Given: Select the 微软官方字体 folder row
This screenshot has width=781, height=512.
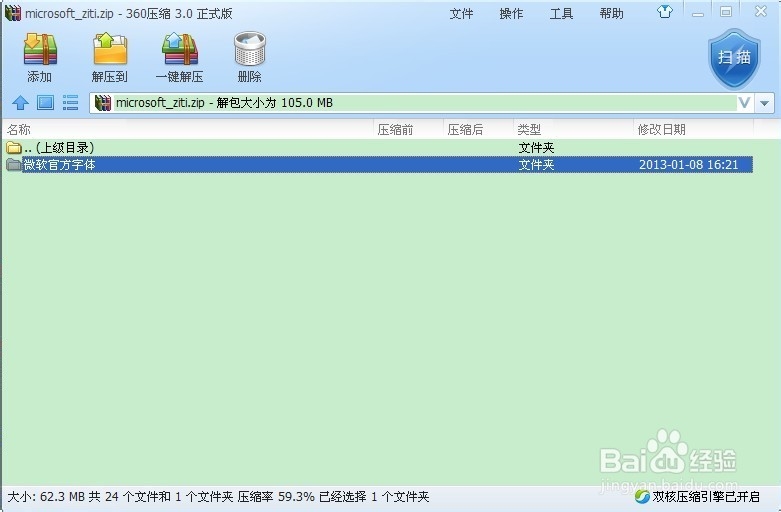Looking at the screenshot, I should pos(379,164).
